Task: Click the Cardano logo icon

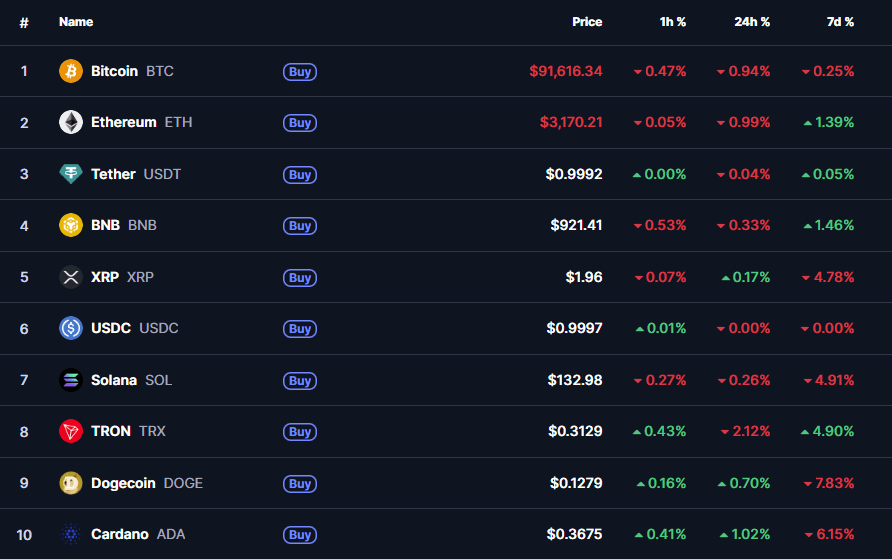Action: pyautogui.click(x=71, y=534)
